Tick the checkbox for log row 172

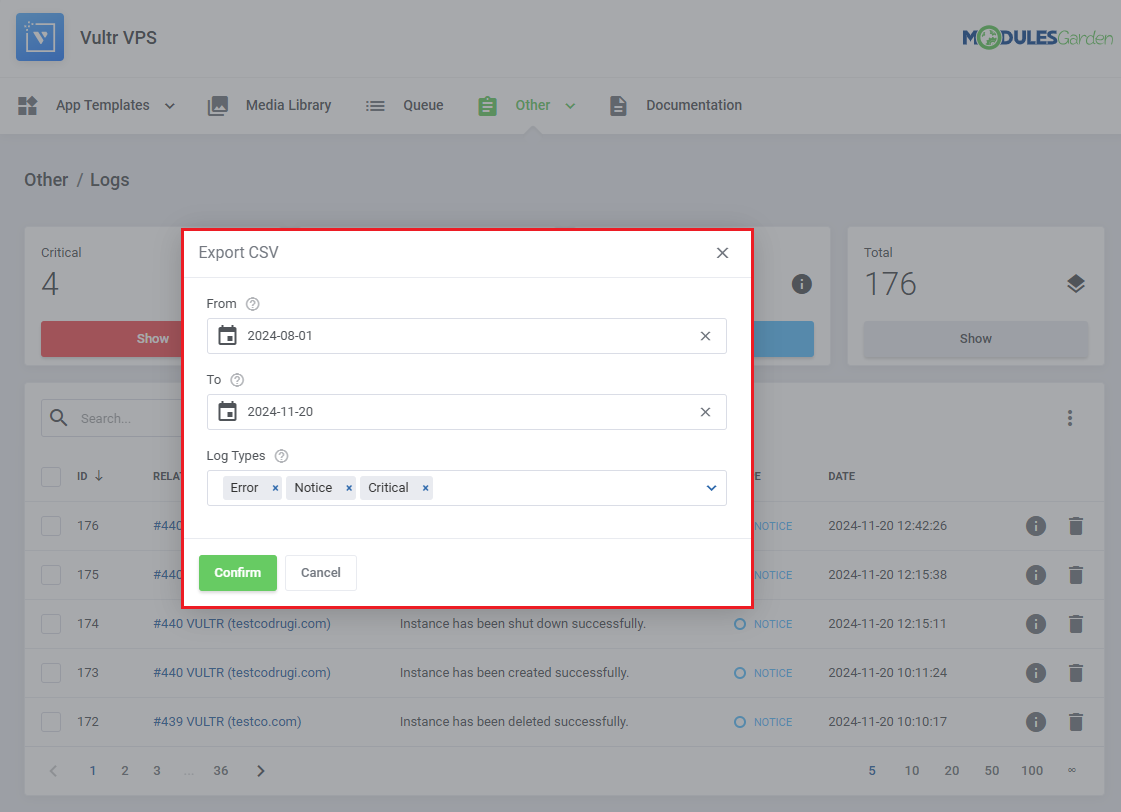pos(51,722)
